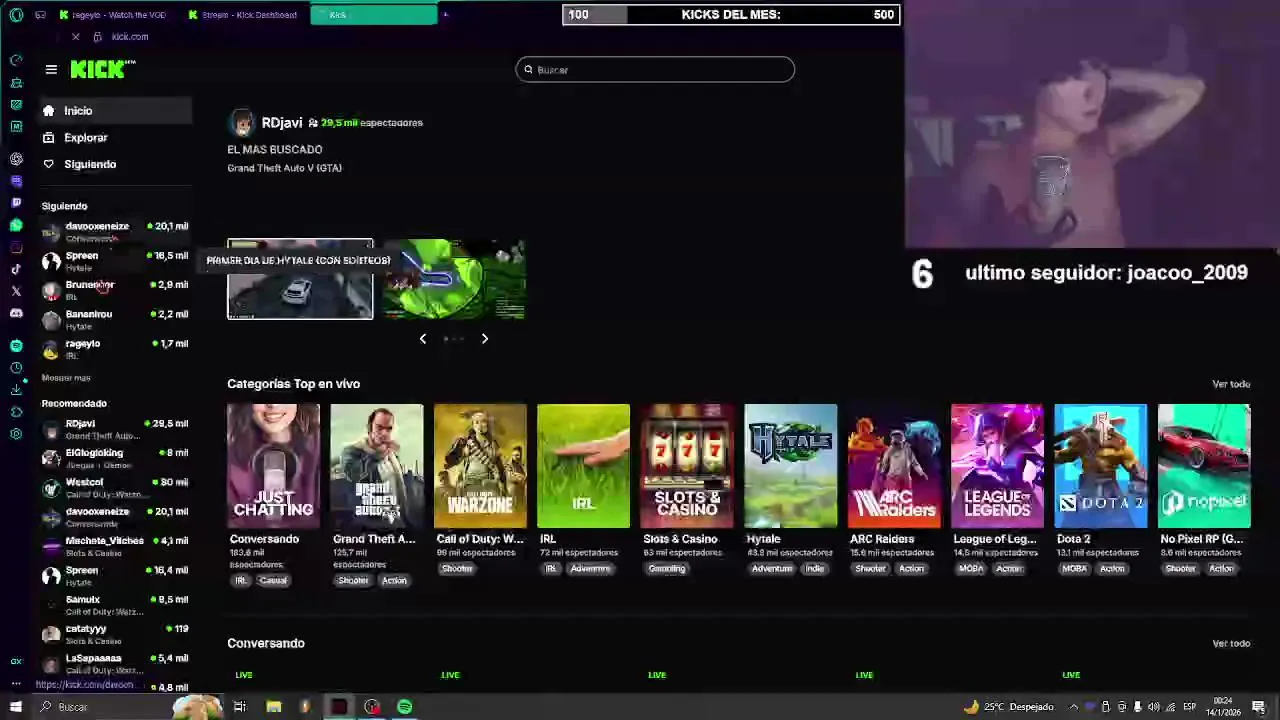
Task: Click the Adventure tag under Hytale
Action: [772, 568]
